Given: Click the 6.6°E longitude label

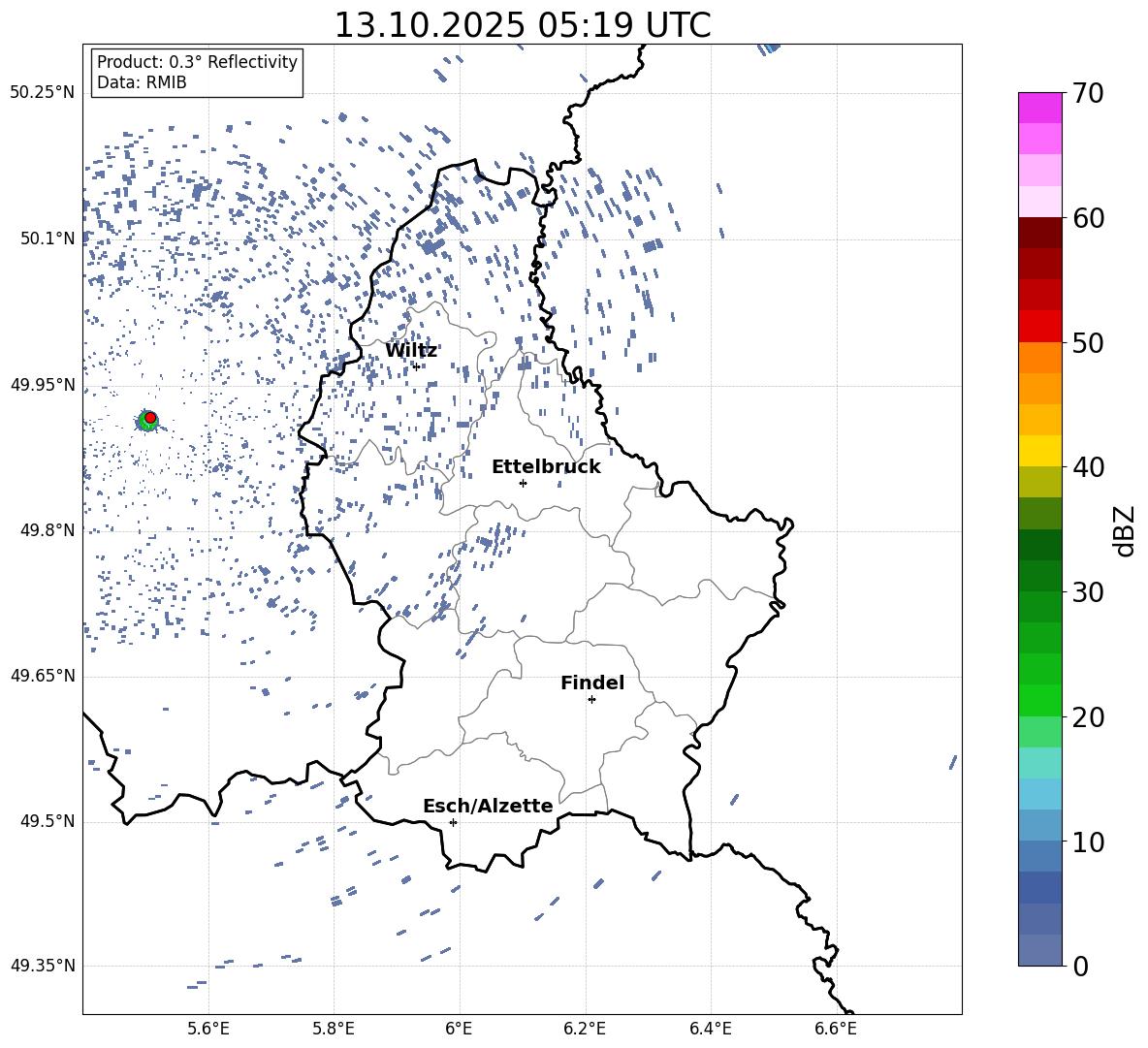Looking at the screenshot, I should tap(836, 1029).
